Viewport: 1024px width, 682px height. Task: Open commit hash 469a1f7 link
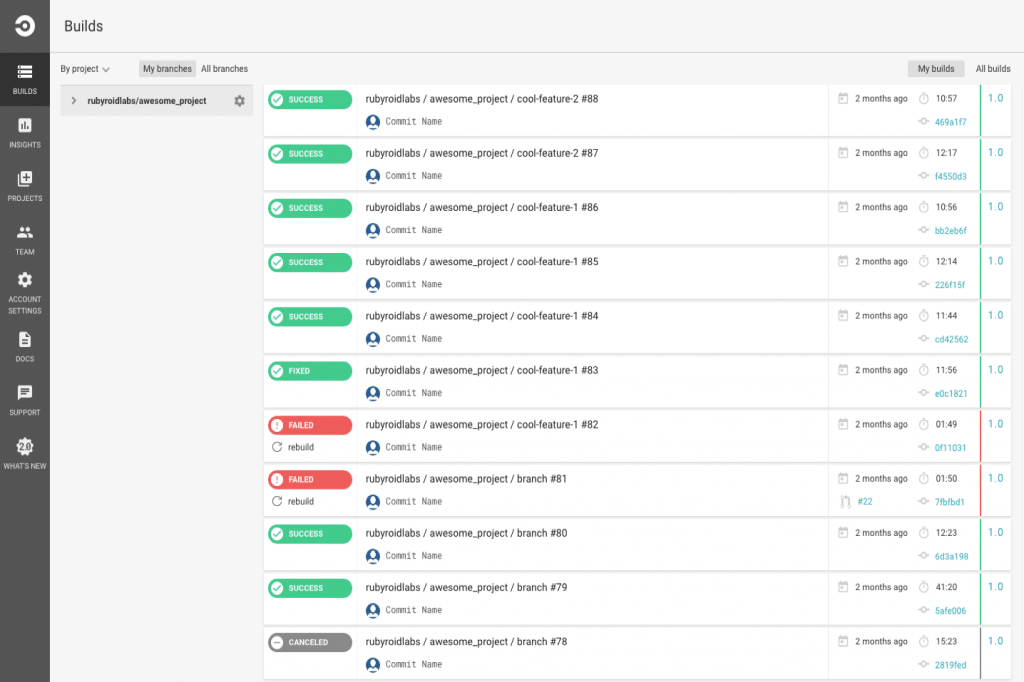click(950, 122)
